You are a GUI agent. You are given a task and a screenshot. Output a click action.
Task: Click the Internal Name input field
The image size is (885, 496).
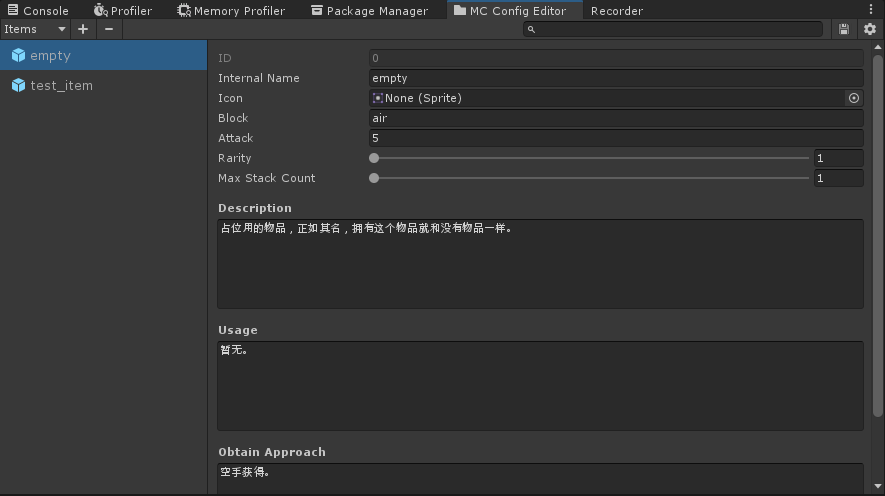click(616, 78)
